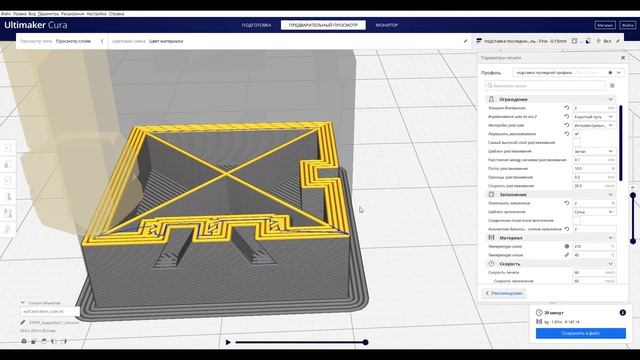Edit the ironing line spacing 0.1 field
Viewport: 640px width, 360px height.
594,160
